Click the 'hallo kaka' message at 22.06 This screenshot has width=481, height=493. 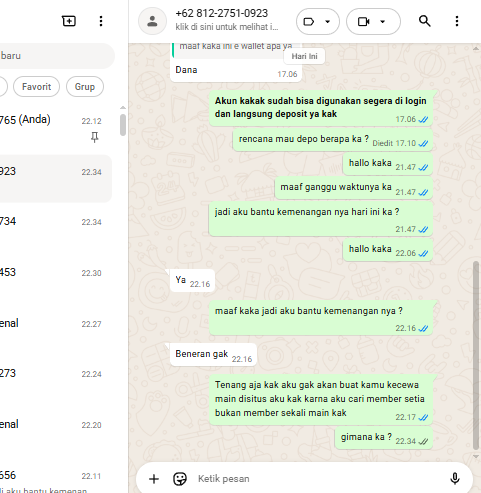pyautogui.click(x=388, y=250)
